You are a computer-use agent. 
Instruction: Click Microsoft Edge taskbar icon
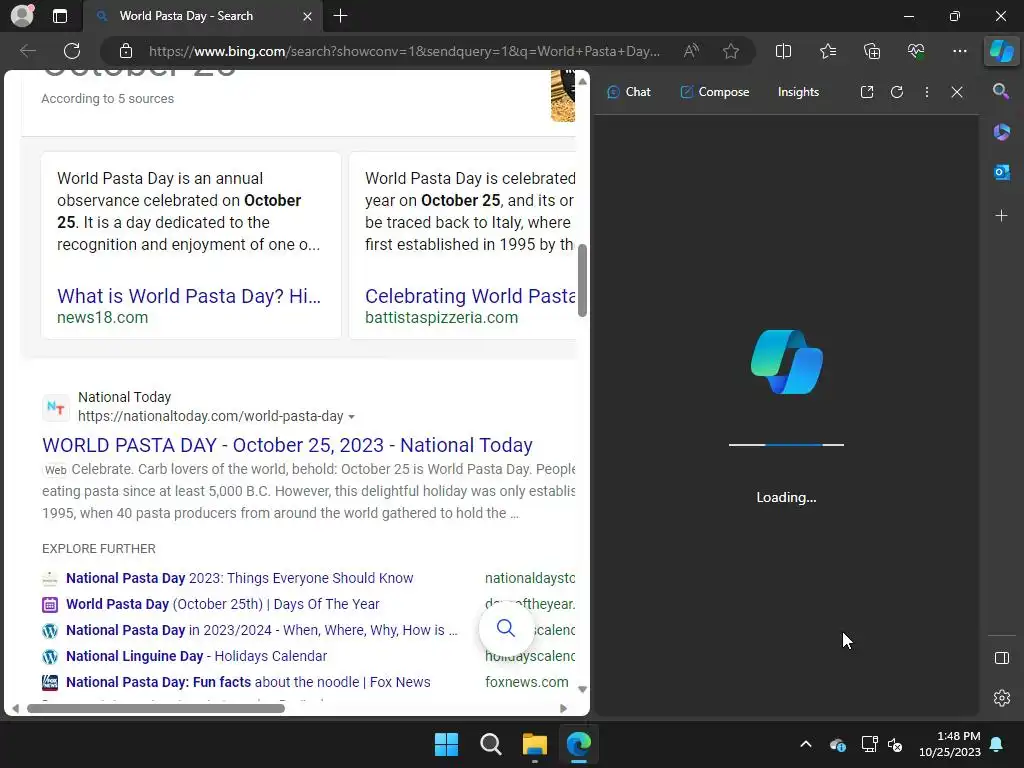(579, 744)
